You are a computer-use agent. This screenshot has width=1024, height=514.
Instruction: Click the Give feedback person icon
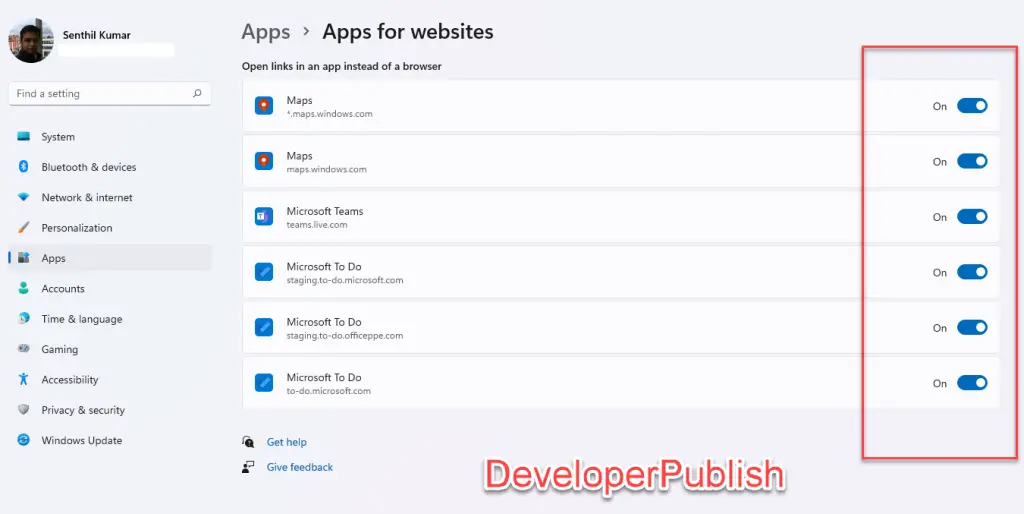[248, 467]
